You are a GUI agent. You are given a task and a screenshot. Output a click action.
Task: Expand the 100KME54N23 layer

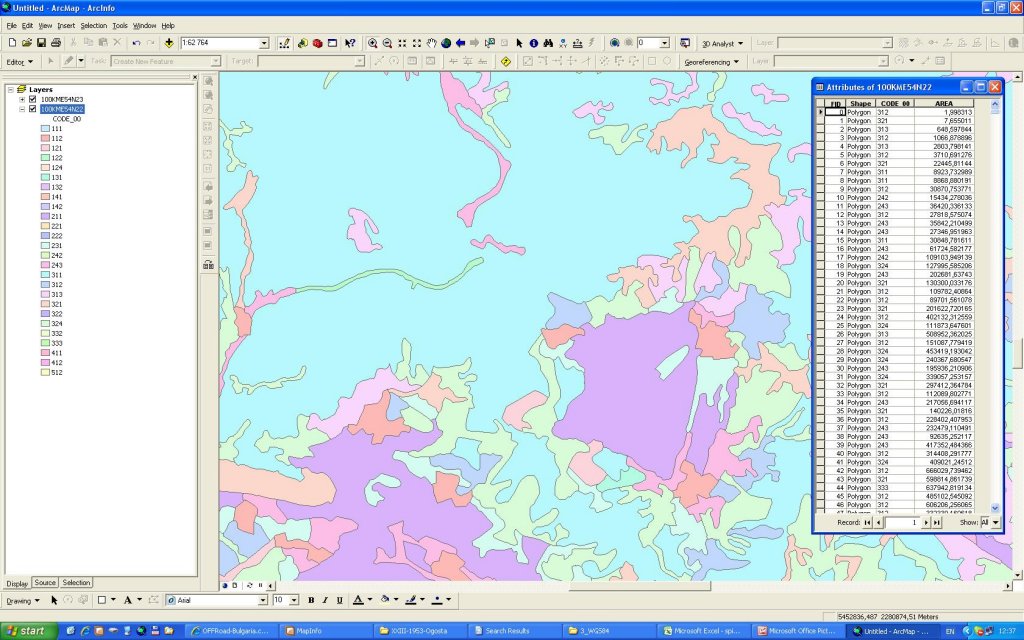pyautogui.click(x=22, y=99)
